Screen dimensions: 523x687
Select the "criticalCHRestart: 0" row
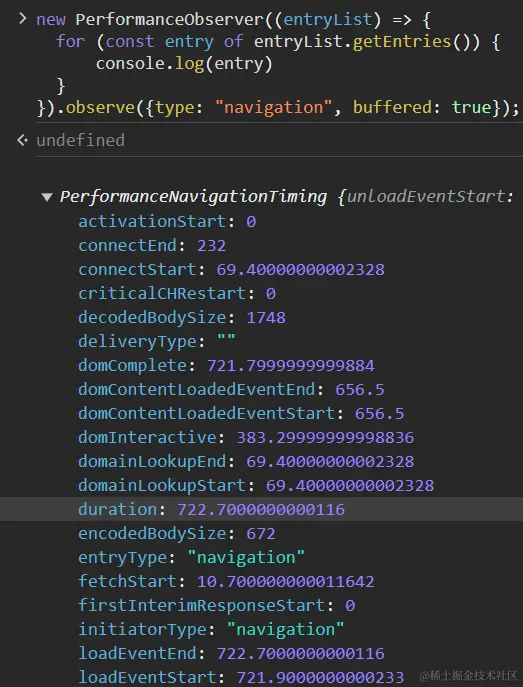[x=177, y=294]
